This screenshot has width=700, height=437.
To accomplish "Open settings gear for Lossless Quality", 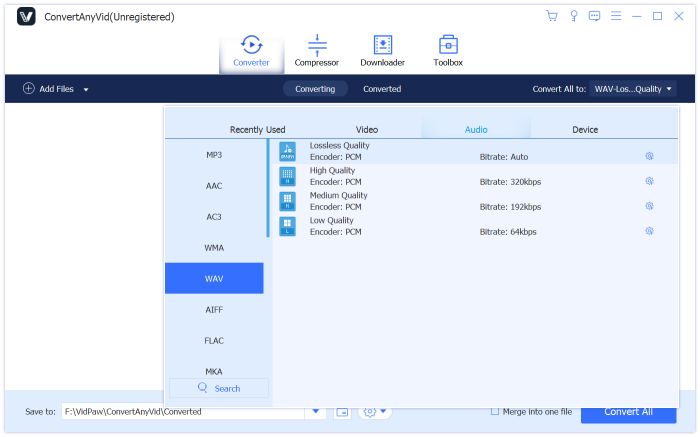I will click(x=649, y=156).
